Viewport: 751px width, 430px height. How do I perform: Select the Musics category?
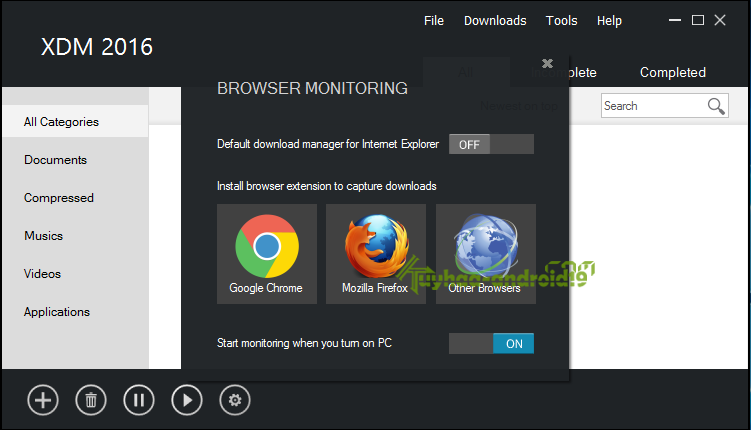[x=44, y=236]
